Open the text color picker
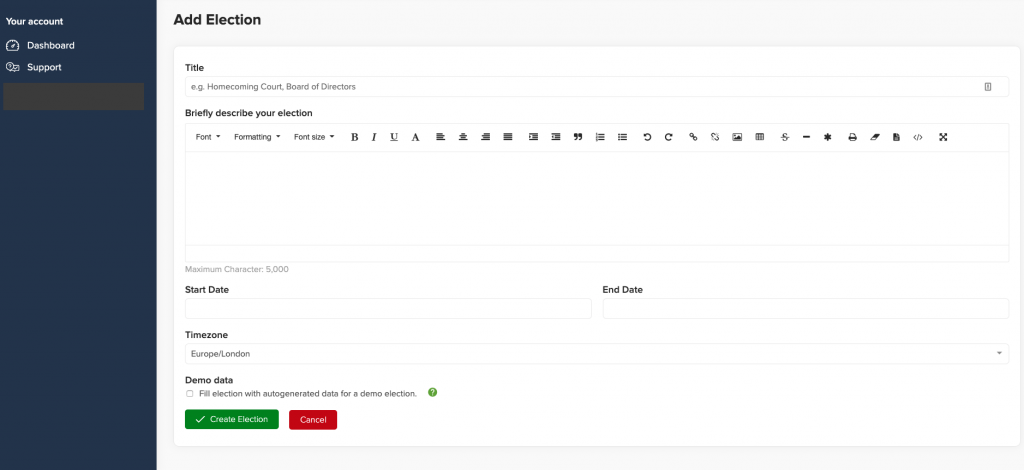Viewport: 1024px width, 470px height. (415, 137)
